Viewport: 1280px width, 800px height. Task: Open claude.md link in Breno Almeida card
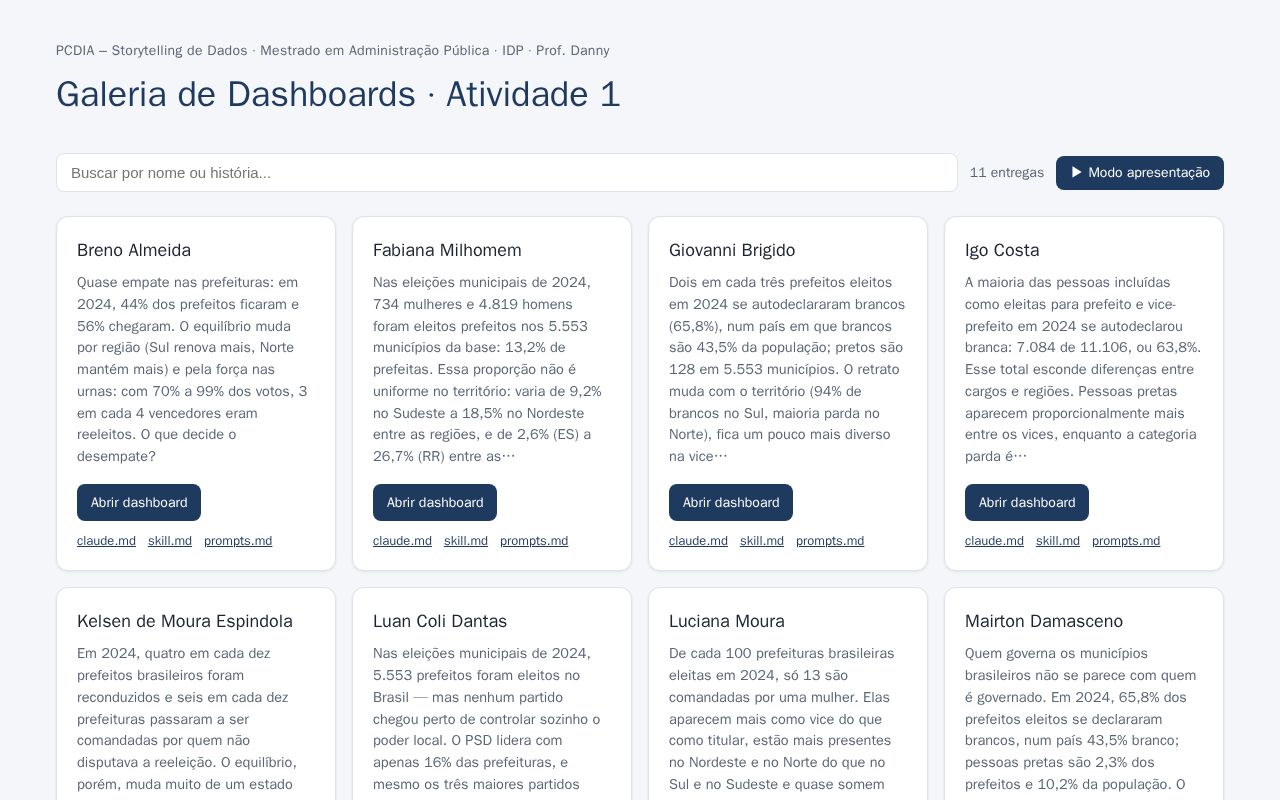point(106,541)
